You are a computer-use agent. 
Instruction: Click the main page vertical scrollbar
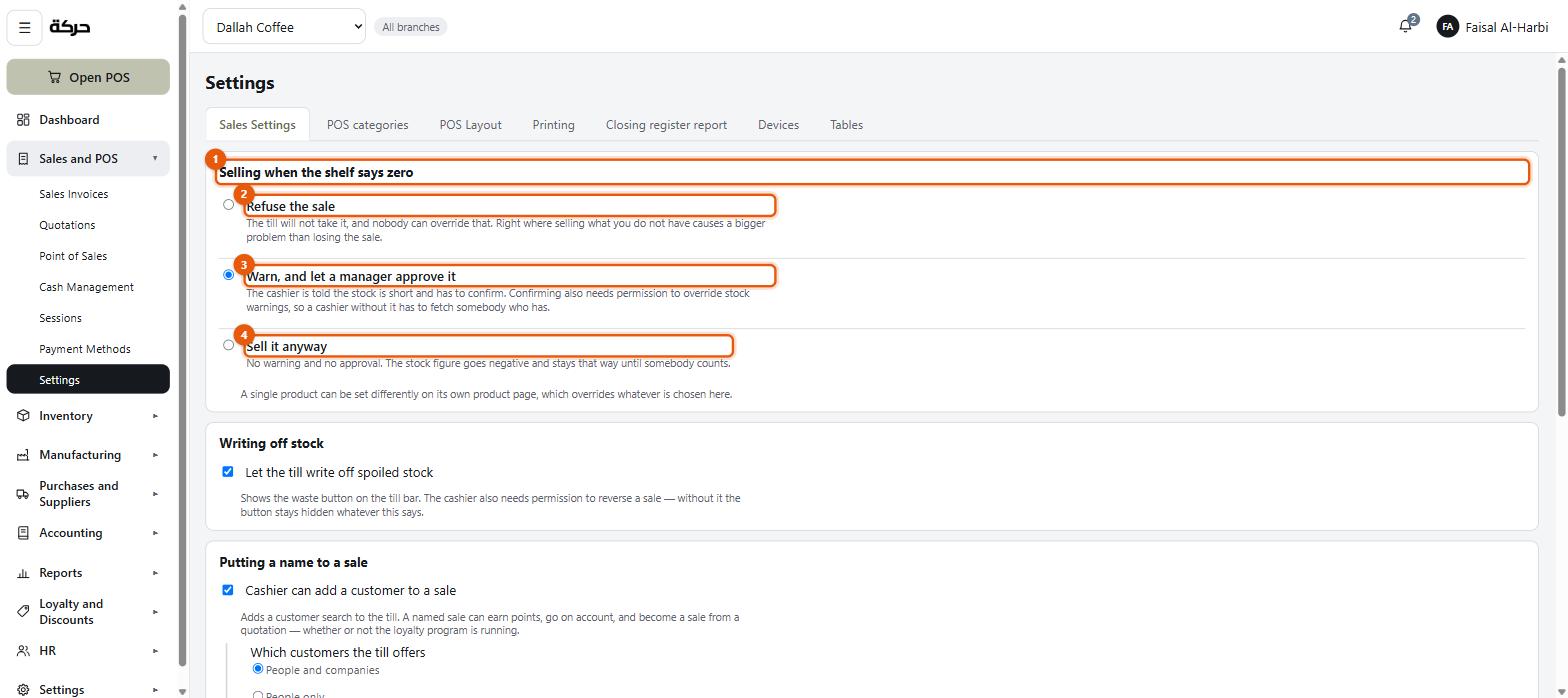pyautogui.click(x=1562, y=240)
